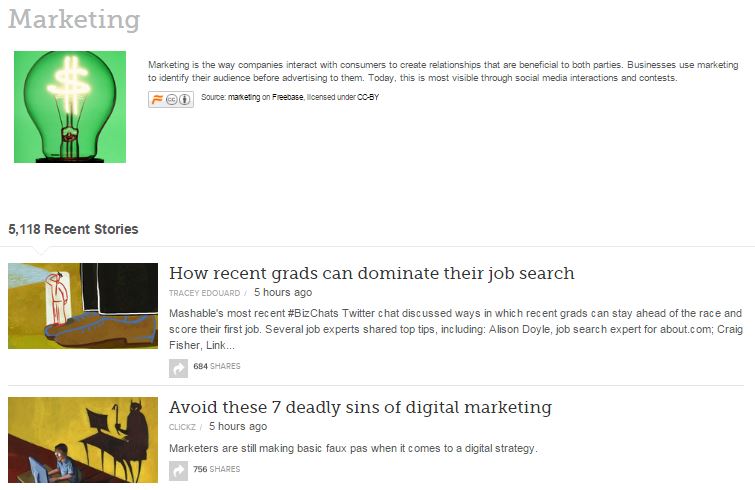Click the Marketing page heading
755x490 pixels.
(x=74, y=20)
